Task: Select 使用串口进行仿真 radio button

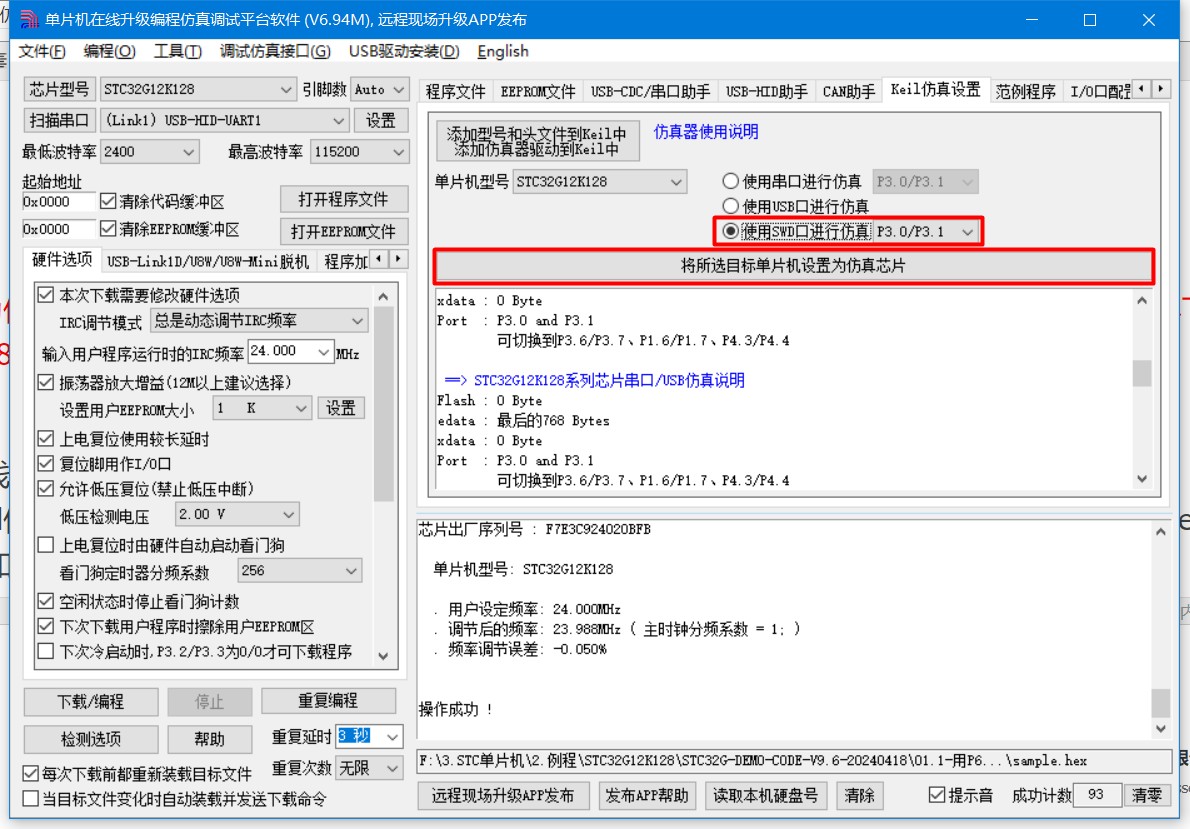Action: [730, 181]
